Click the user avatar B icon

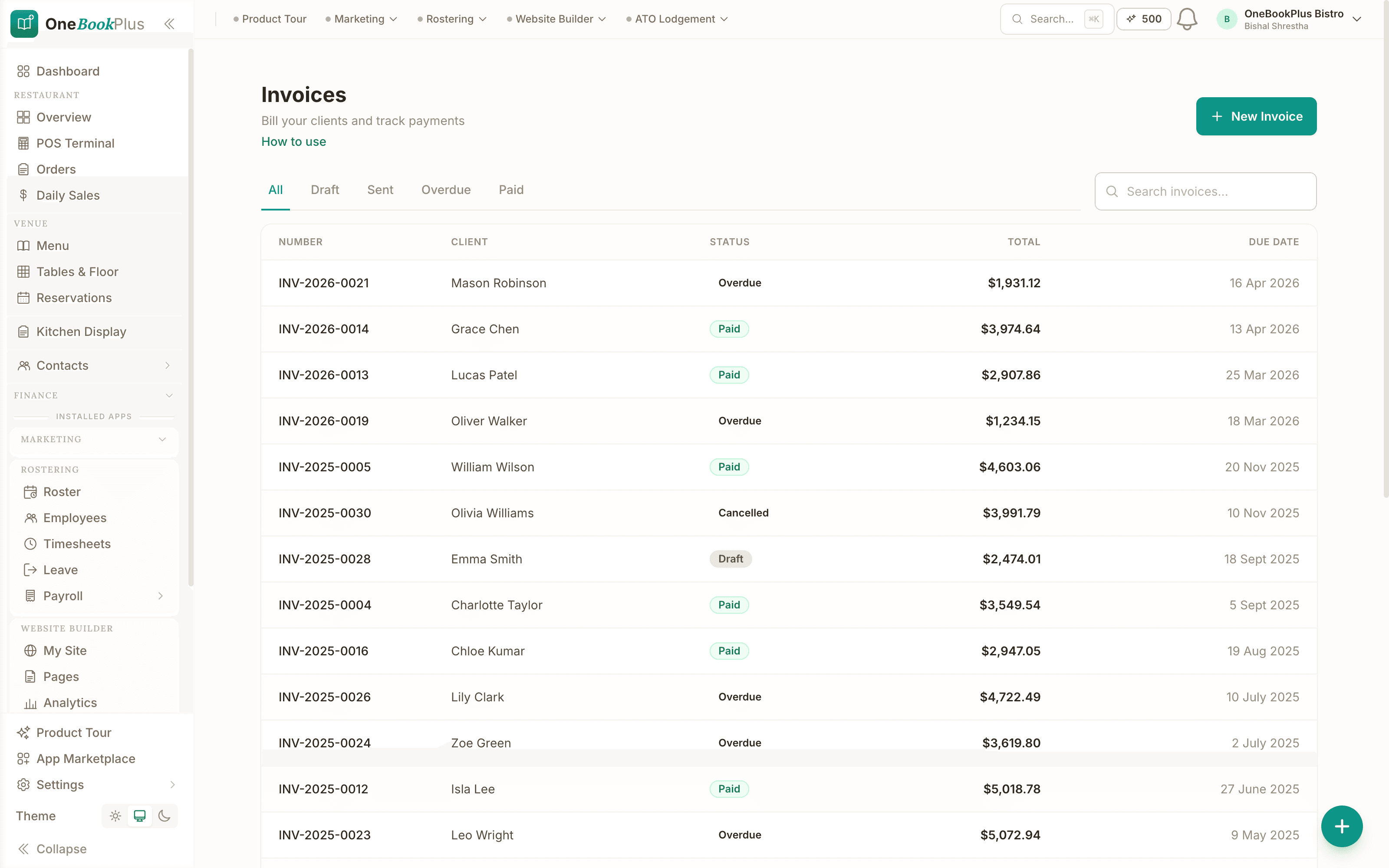[x=1227, y=19]
